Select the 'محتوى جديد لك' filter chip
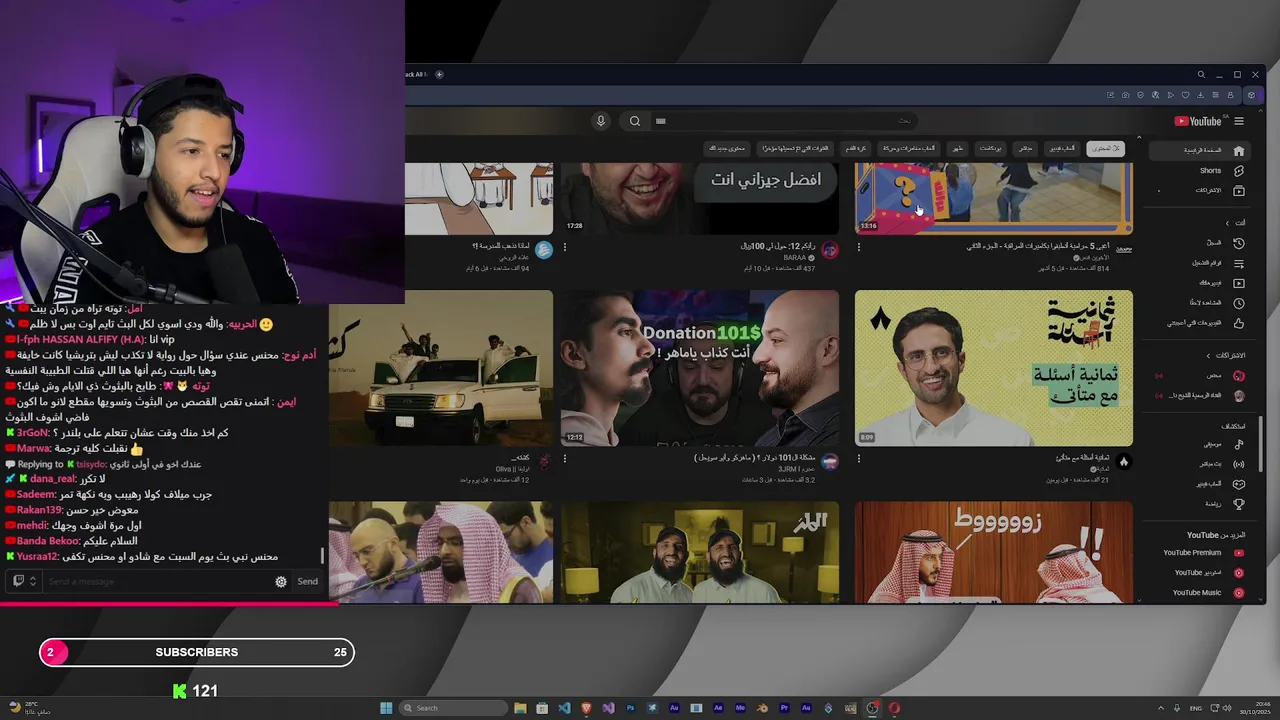This screenshot has height=720, width=1280. 727,148
